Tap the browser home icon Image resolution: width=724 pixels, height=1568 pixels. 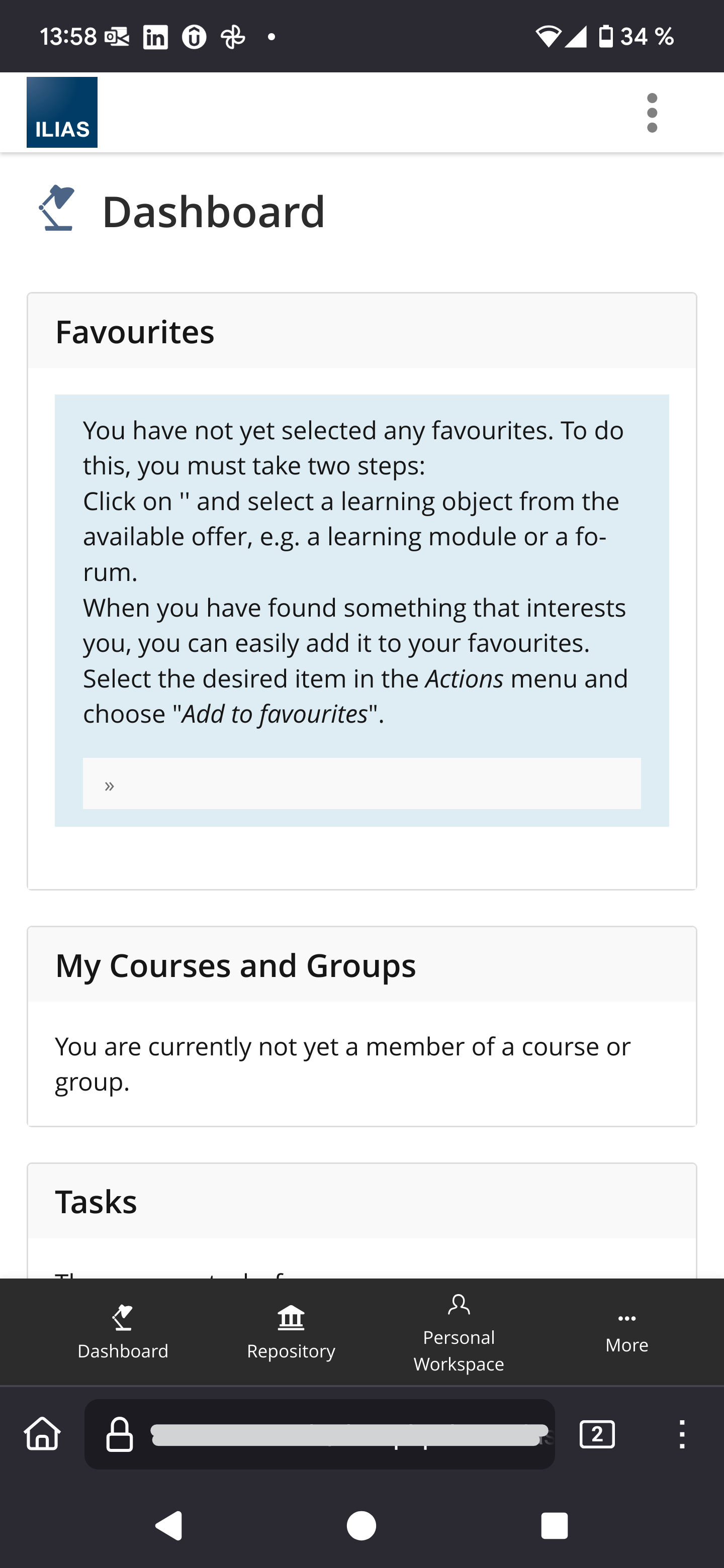click(x=43, y=1433)
